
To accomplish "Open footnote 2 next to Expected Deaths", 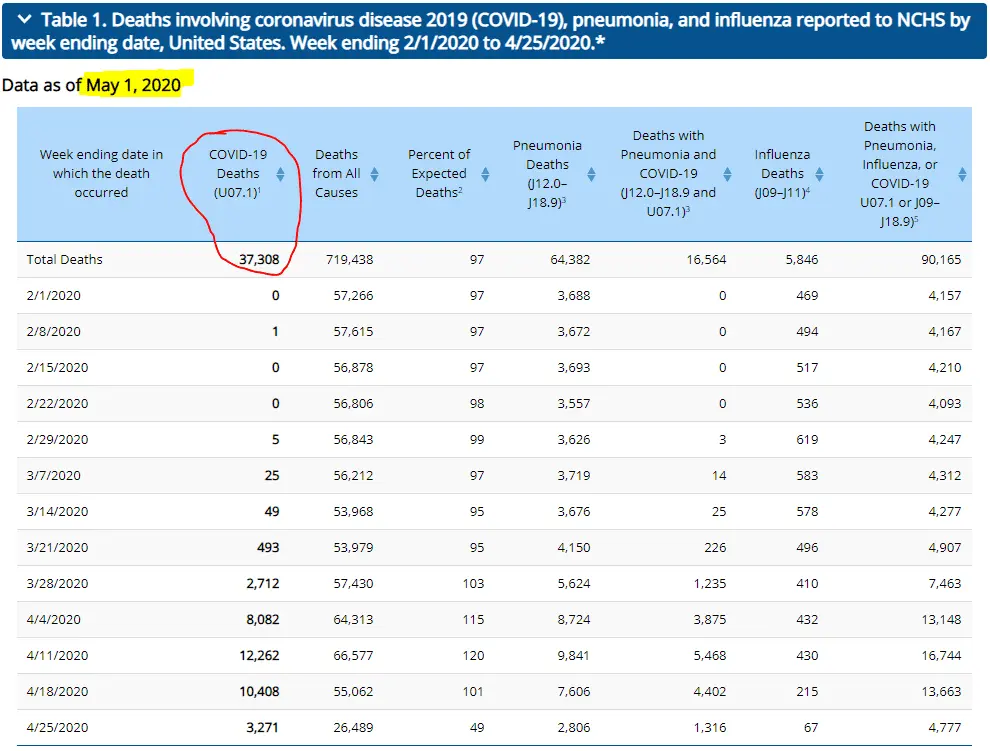I will [460, 190].
